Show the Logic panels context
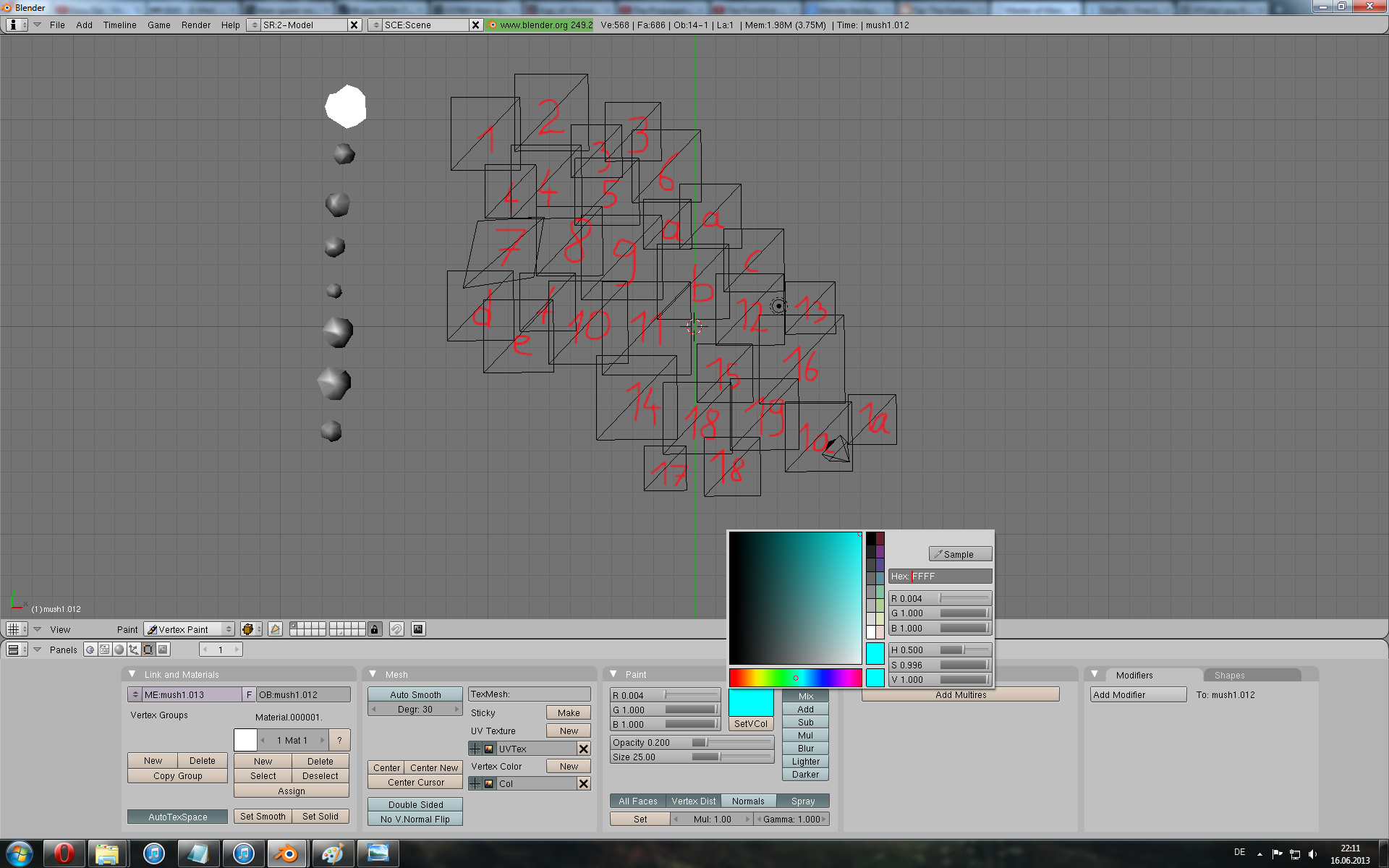This screenshot has height=868, width=1389. pos(90,650)
